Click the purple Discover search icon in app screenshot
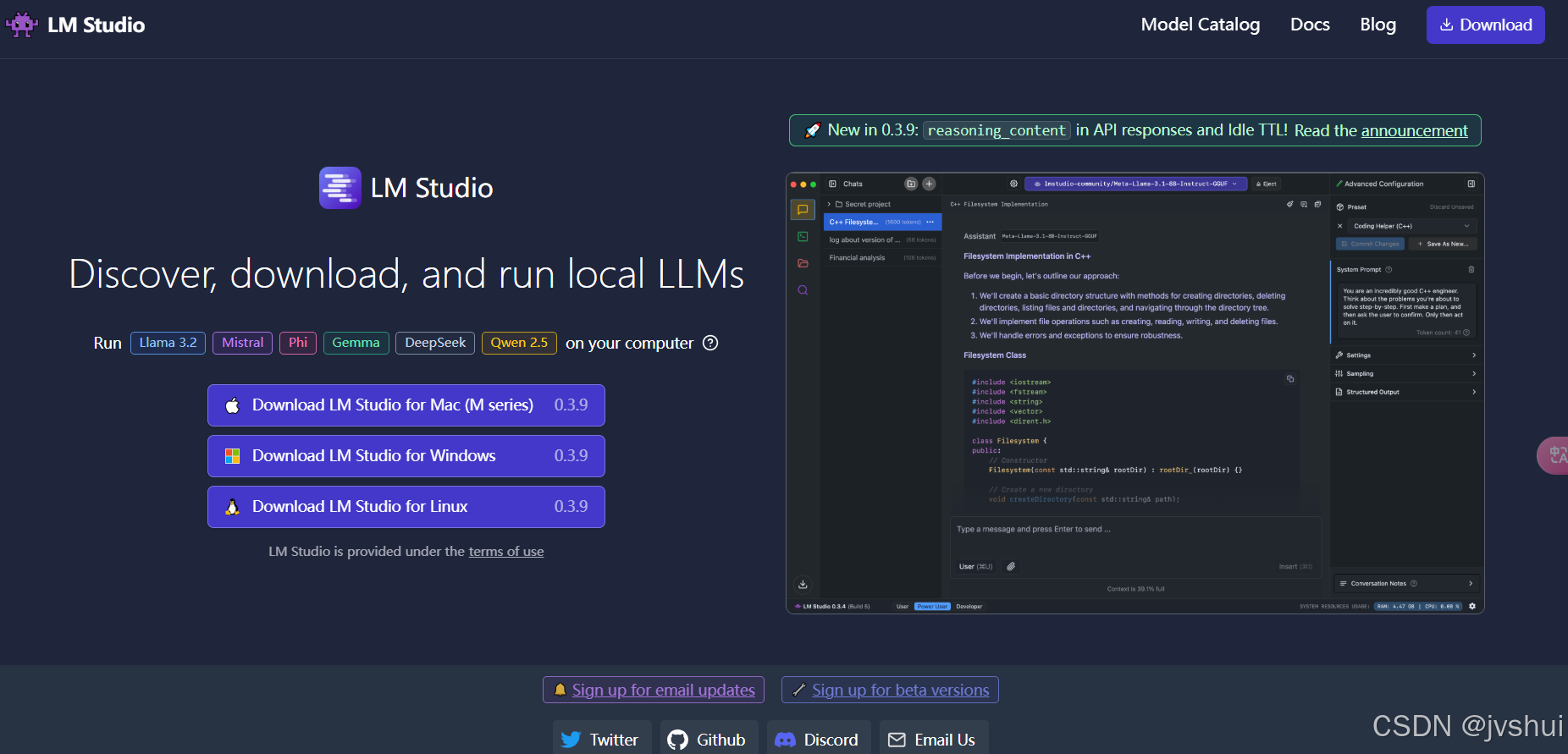 tap(803, 290)
